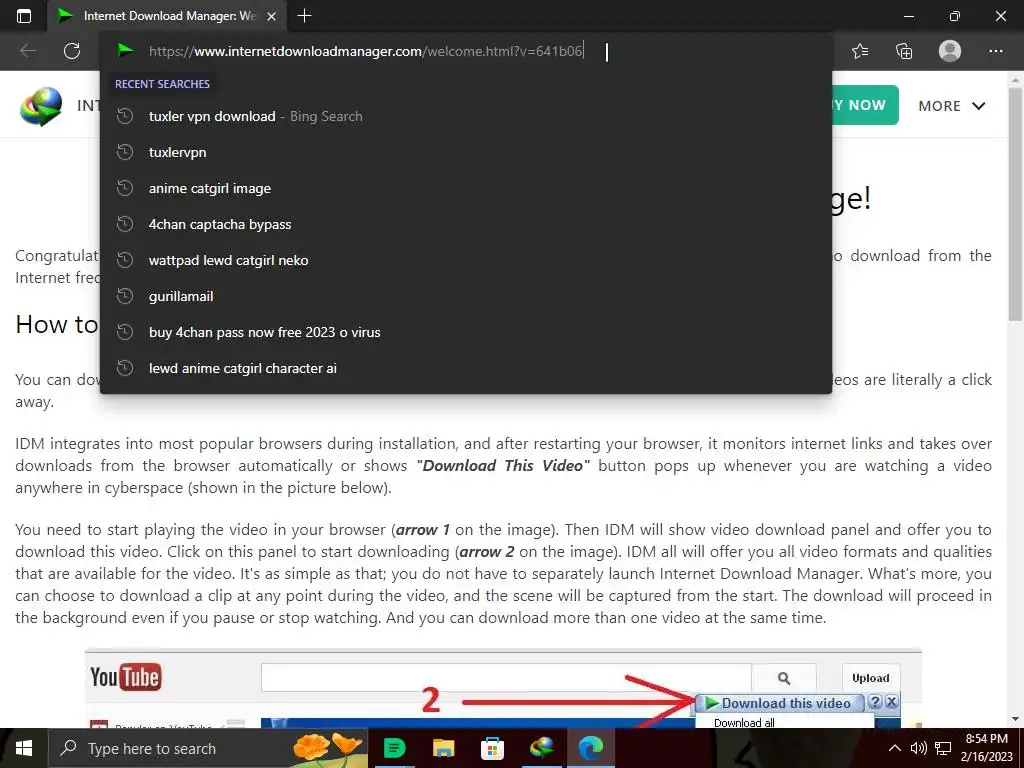Open a new browser tab

pos(304,16)
